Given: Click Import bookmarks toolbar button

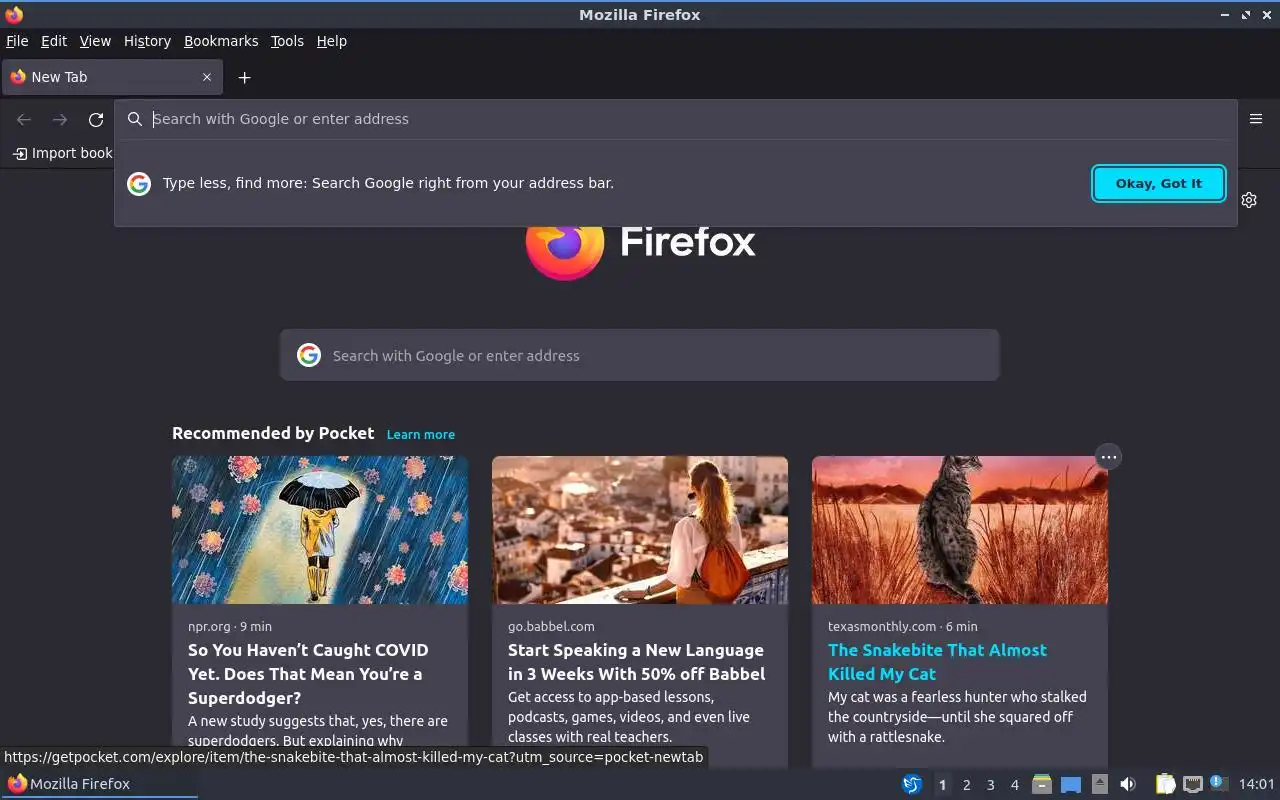Looking at the screenshot, I should [x=62, y=153].
